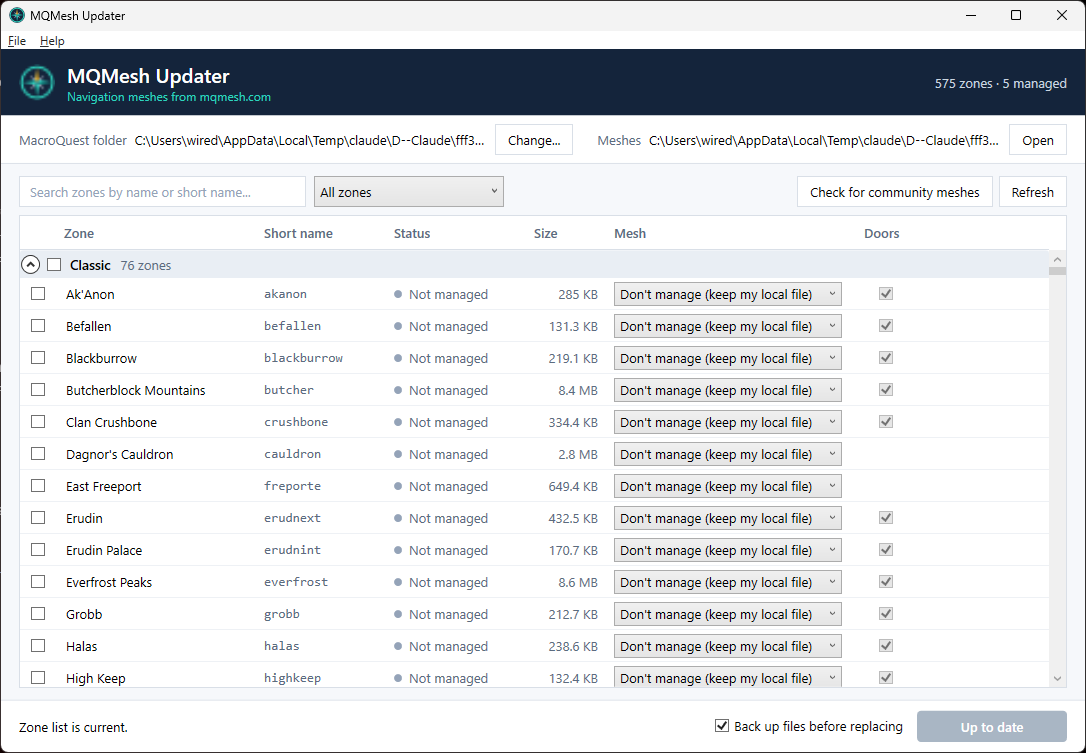This screenshot has height=753, width=1086.
Task: Click '575 zones · 5 managed' summary
Action: point(1000,83)
